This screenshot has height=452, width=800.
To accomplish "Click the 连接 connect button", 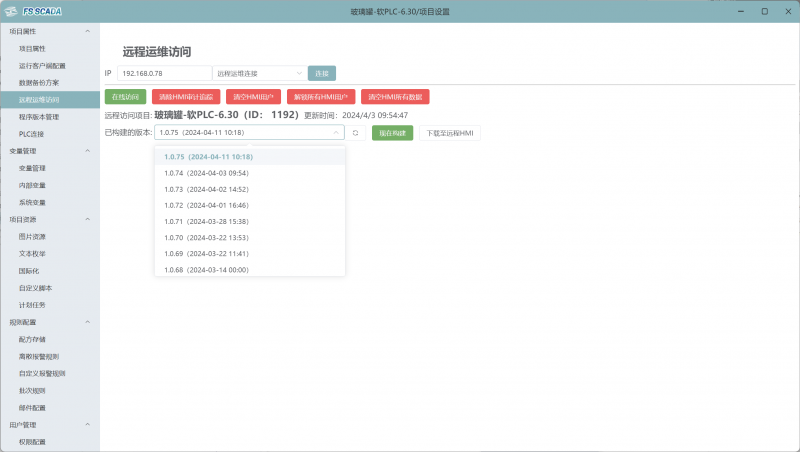I will pos(321,73).
